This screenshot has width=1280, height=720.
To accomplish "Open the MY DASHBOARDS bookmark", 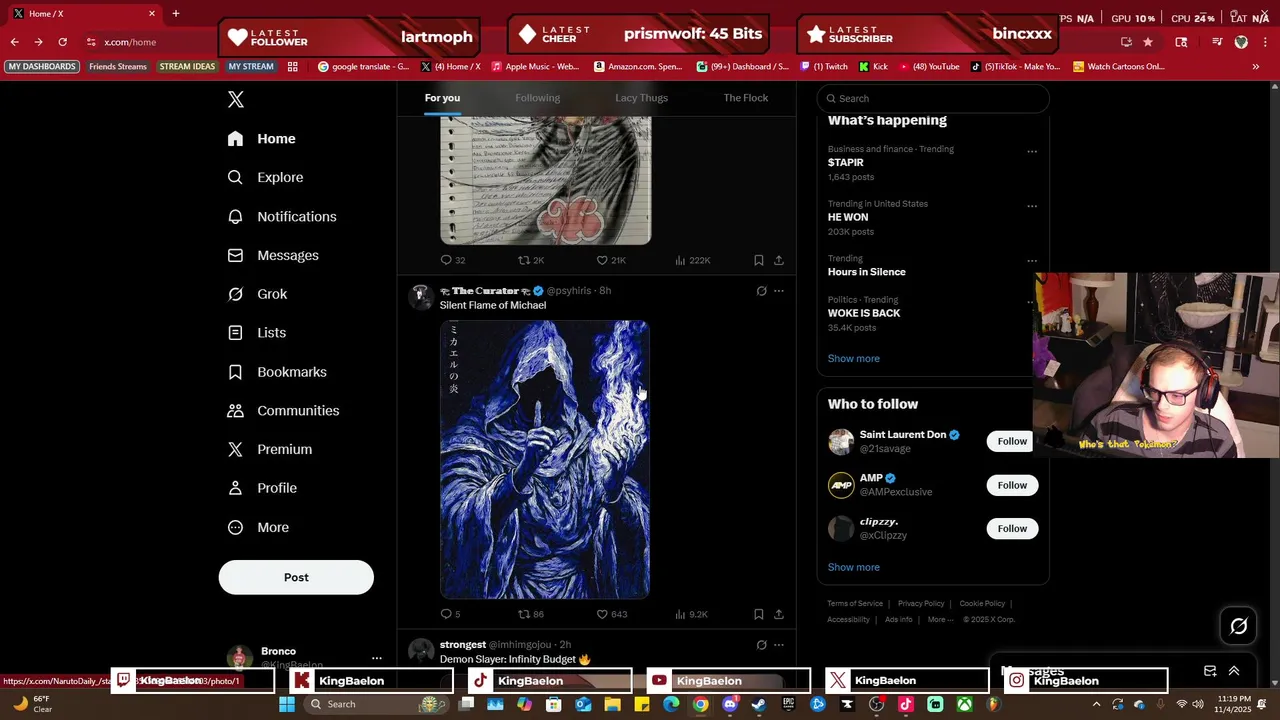I will point(42,66).
